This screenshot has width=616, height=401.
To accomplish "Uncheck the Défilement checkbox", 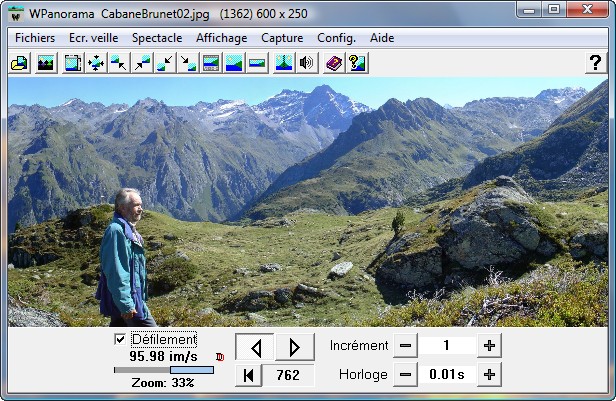I will pos(120,339).
